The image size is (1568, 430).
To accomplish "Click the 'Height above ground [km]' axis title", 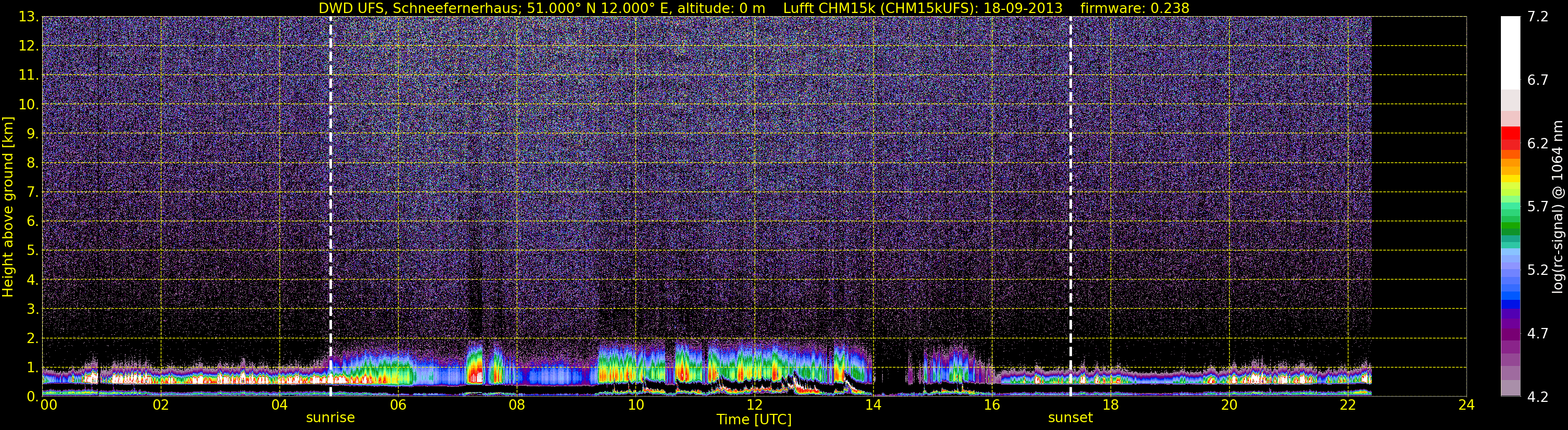I will [x=8, y=207].
